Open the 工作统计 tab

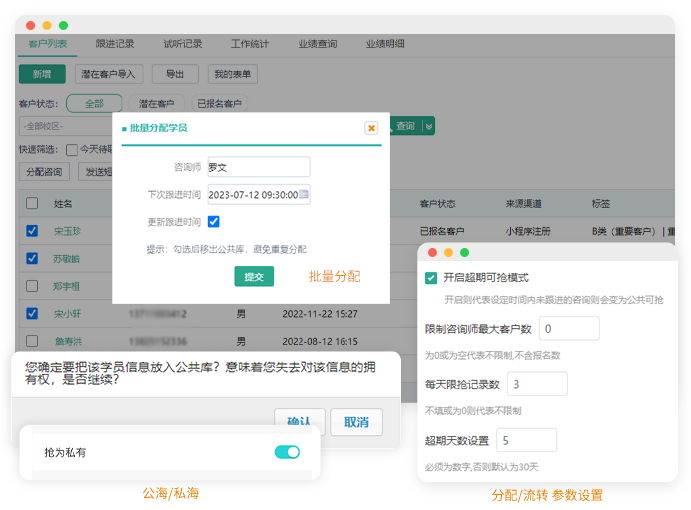250,44
